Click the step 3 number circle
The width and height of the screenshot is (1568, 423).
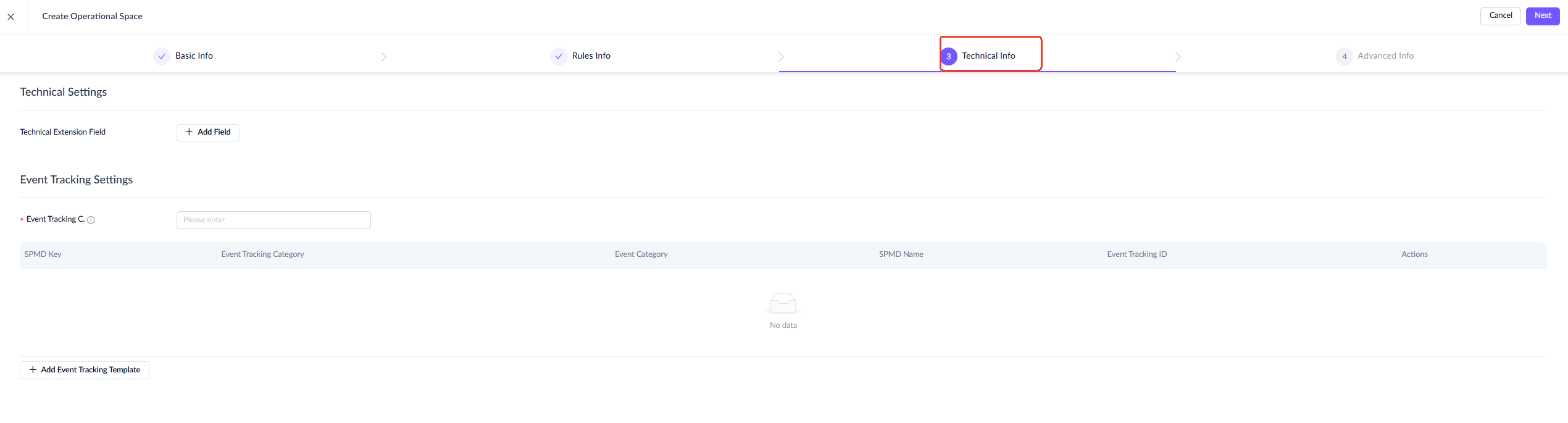click(x=949, y=56)
